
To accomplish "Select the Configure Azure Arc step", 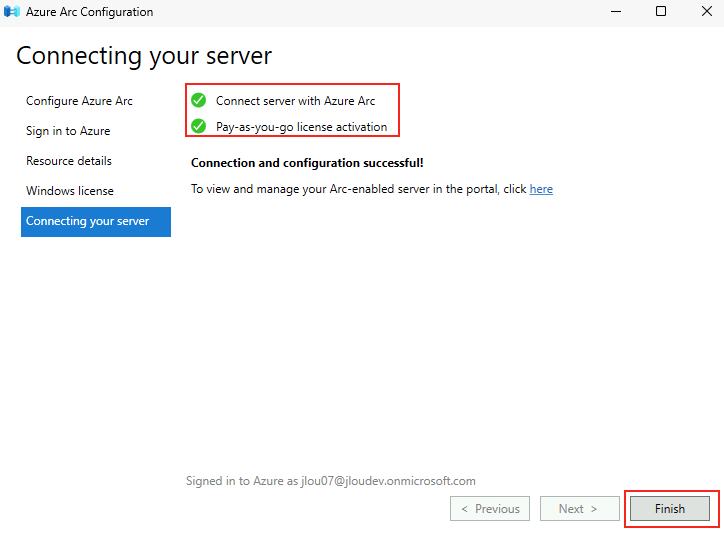I will pos(79,101).
